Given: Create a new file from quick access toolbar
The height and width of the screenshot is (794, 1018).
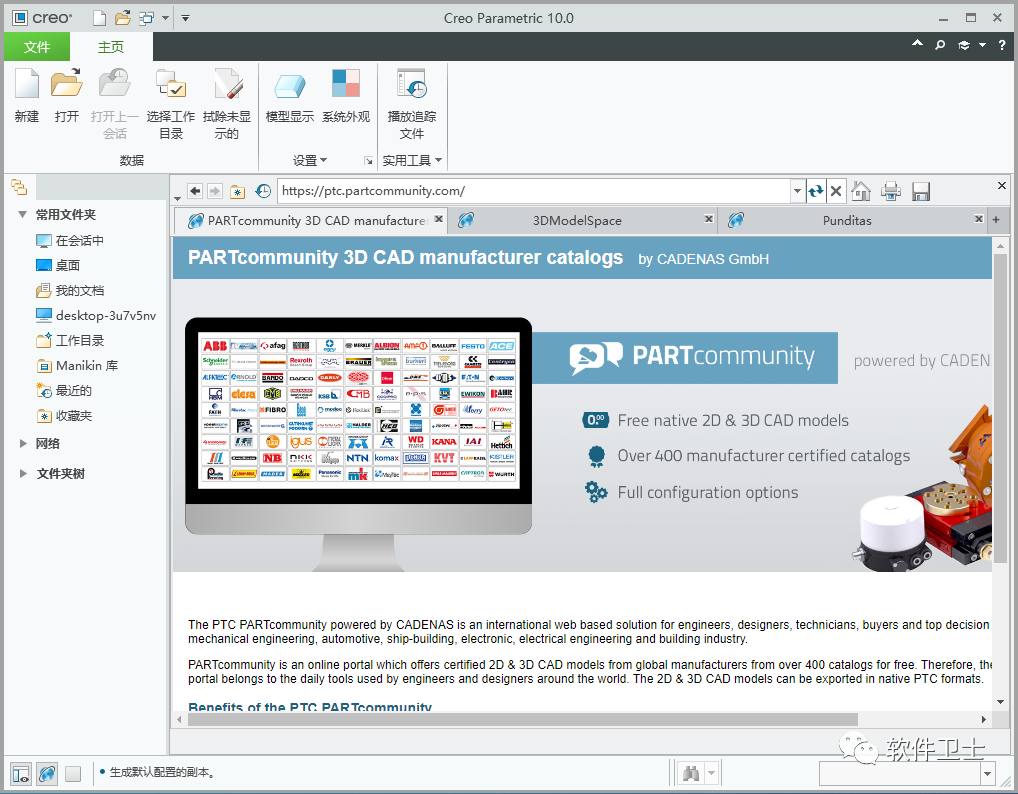Looking at the screenshot, I should [99, 18].
